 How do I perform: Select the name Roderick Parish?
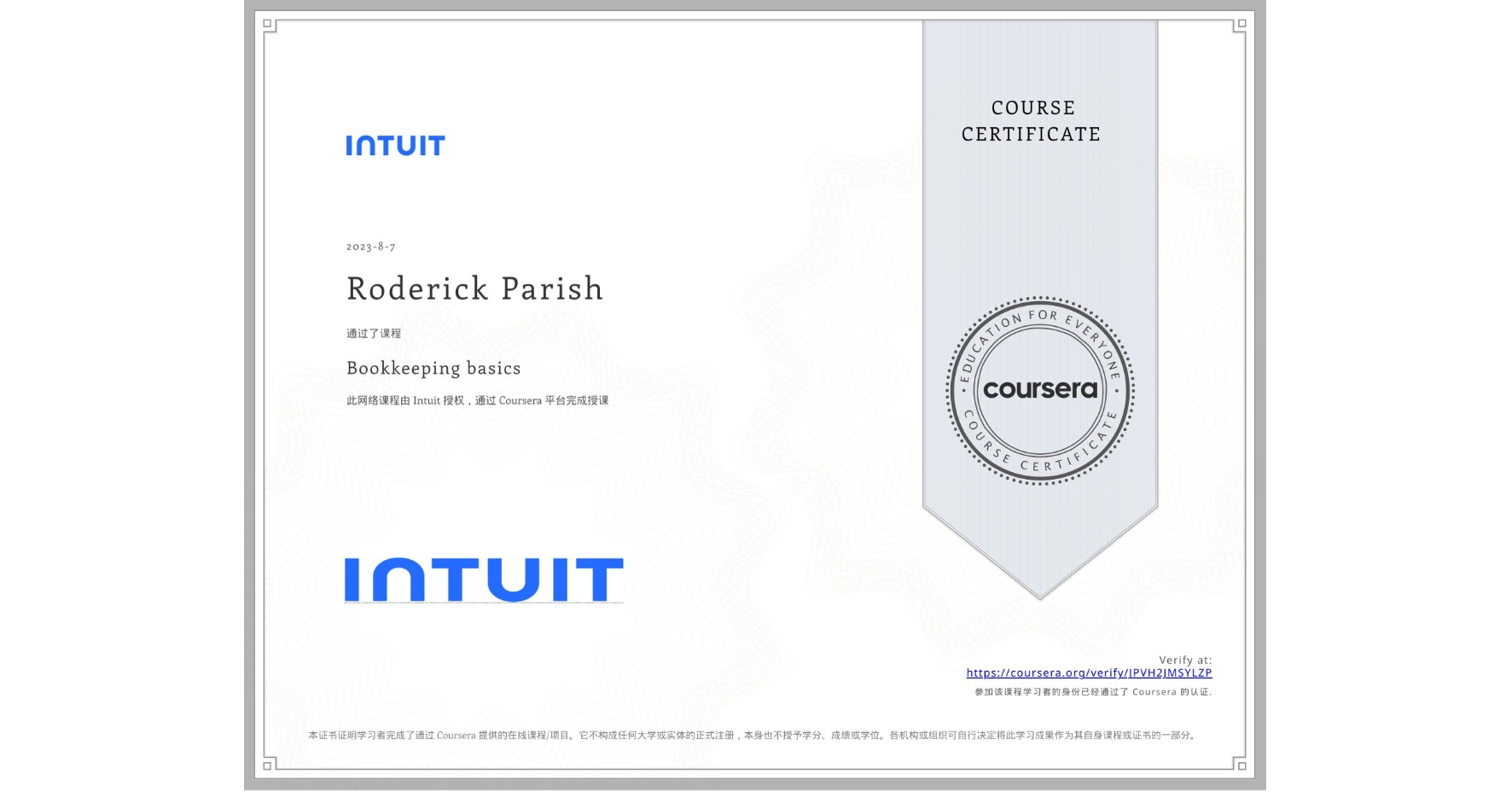pos(475,288)
